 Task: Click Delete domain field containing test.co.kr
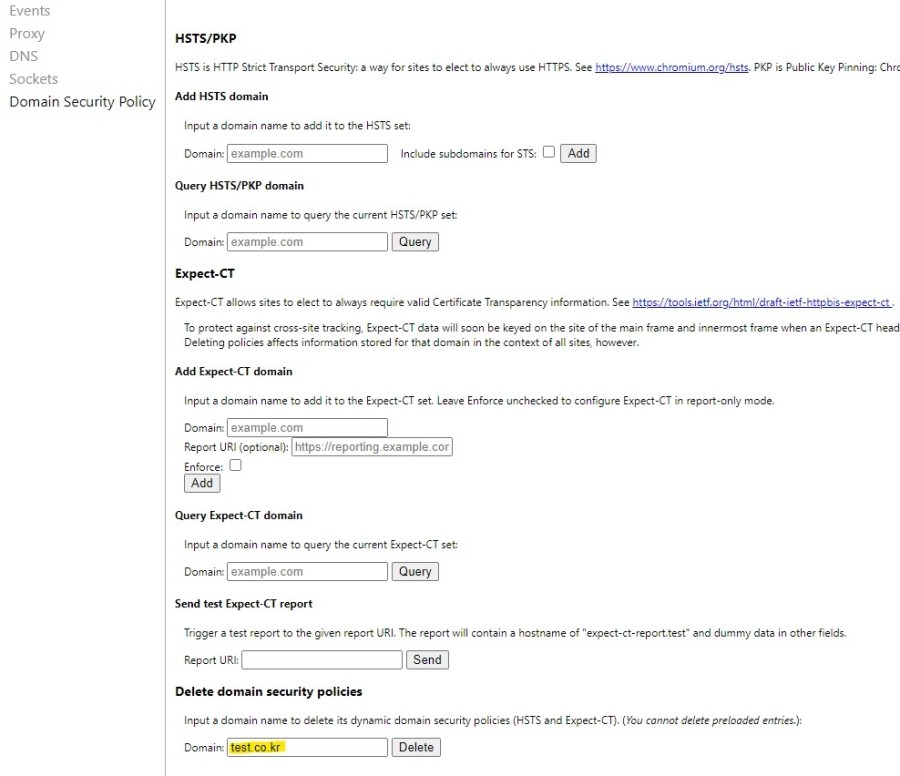point(308,747)
